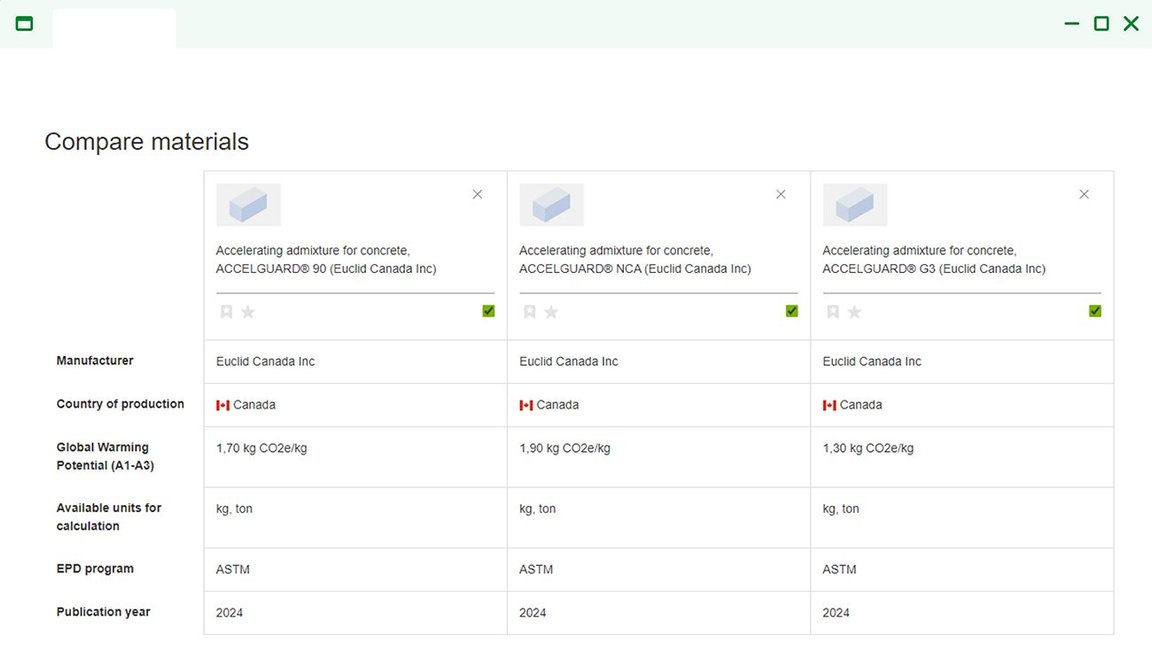This screenshot has height=668, width=1152.
Task: Click the Compare materials heading
Action: (x=147, y=141)
